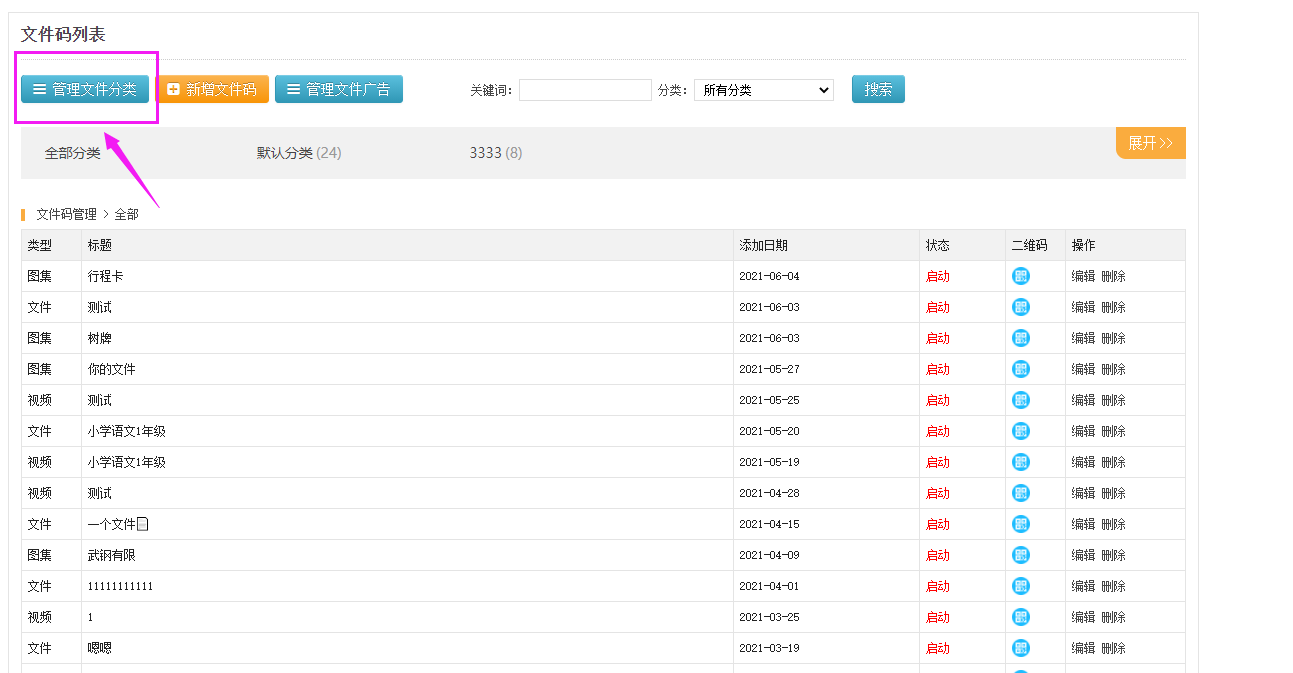This screenshot has height=673, width=1293.
Task: Focus the 关键词 keyword input field
Action: pyautogui.click(x=585, y=90)
